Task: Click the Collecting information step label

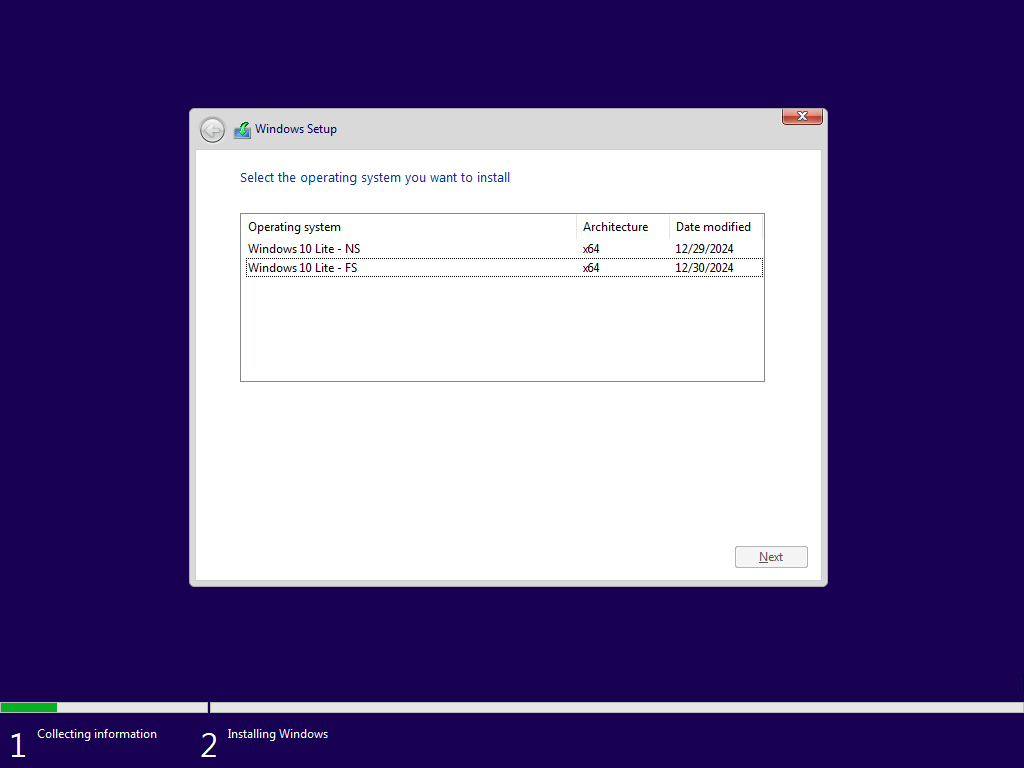Action: (x=96, y=734)
